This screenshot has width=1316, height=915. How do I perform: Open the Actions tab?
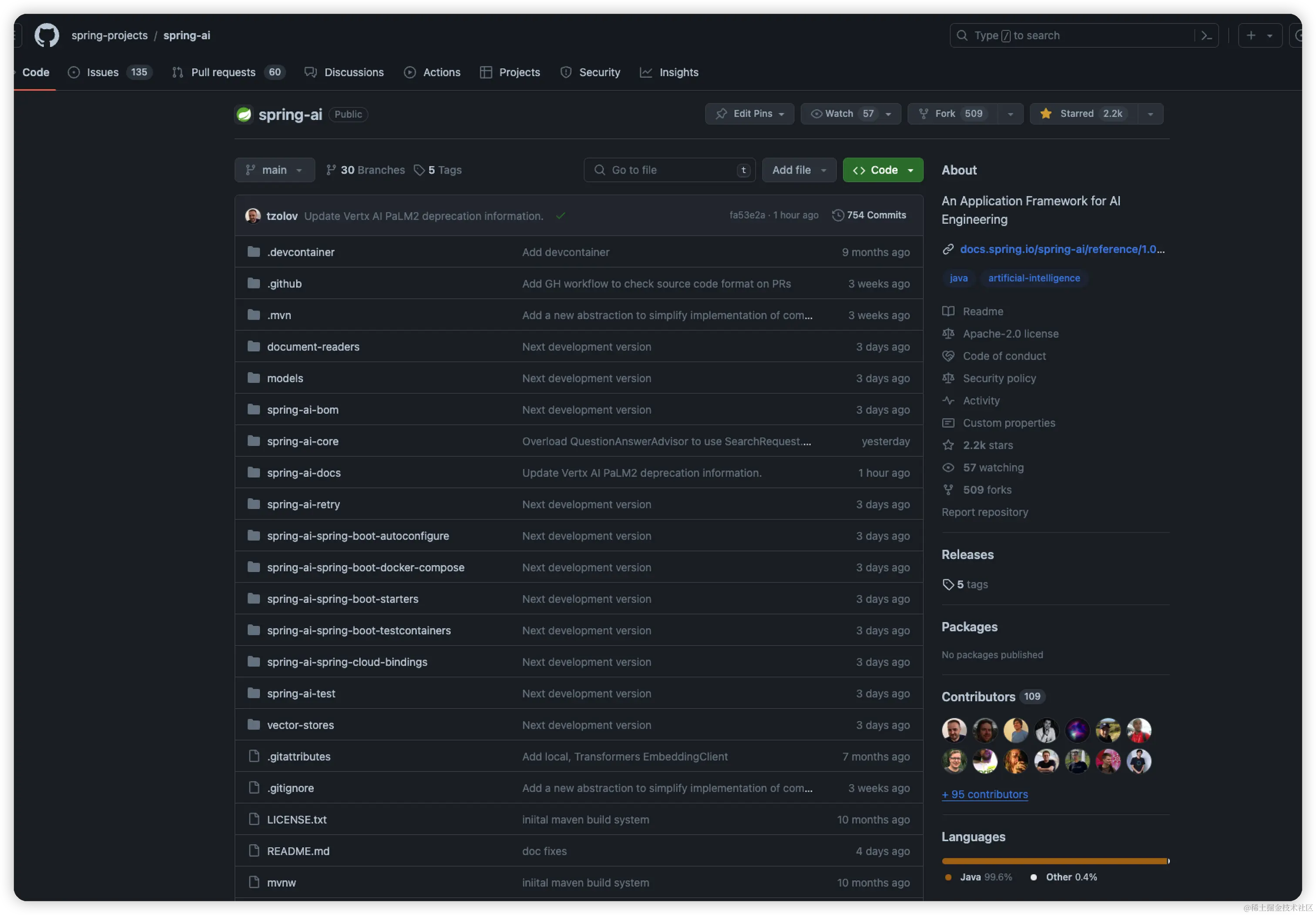[x=432, y=72]
